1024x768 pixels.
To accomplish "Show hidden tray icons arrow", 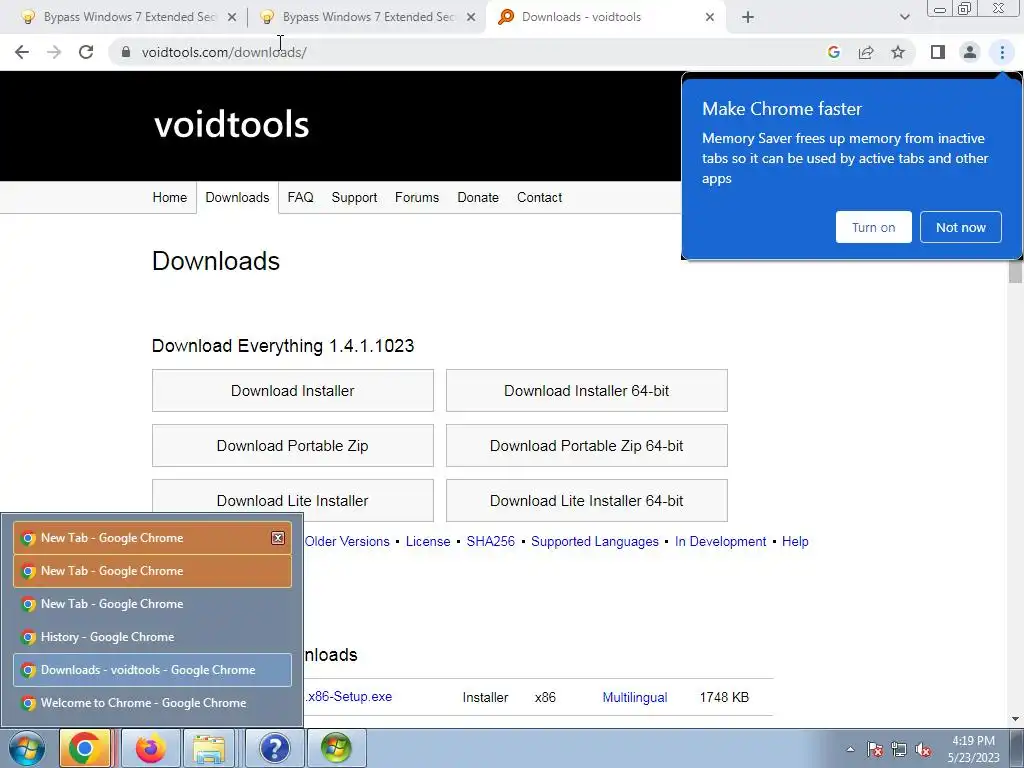I will click(x=850, y=749).
